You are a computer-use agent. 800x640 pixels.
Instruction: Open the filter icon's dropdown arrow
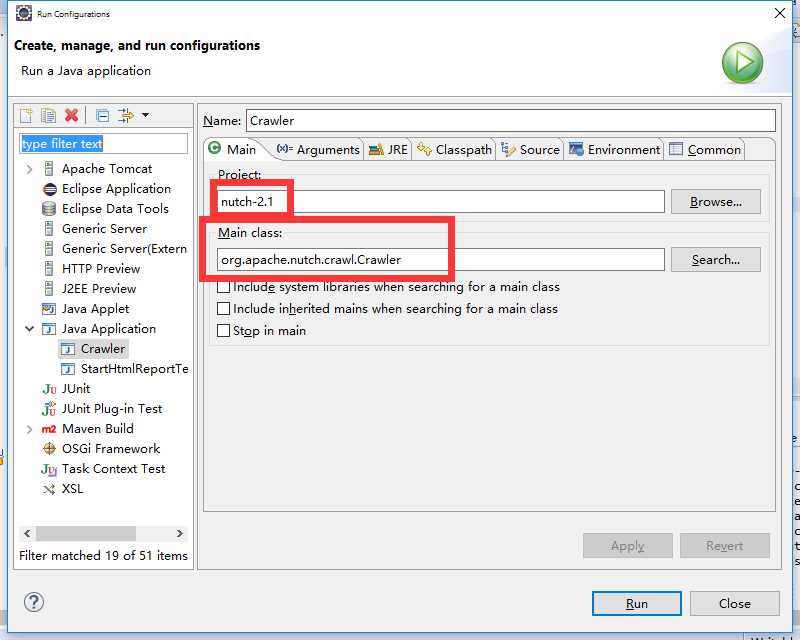(145, 115)
